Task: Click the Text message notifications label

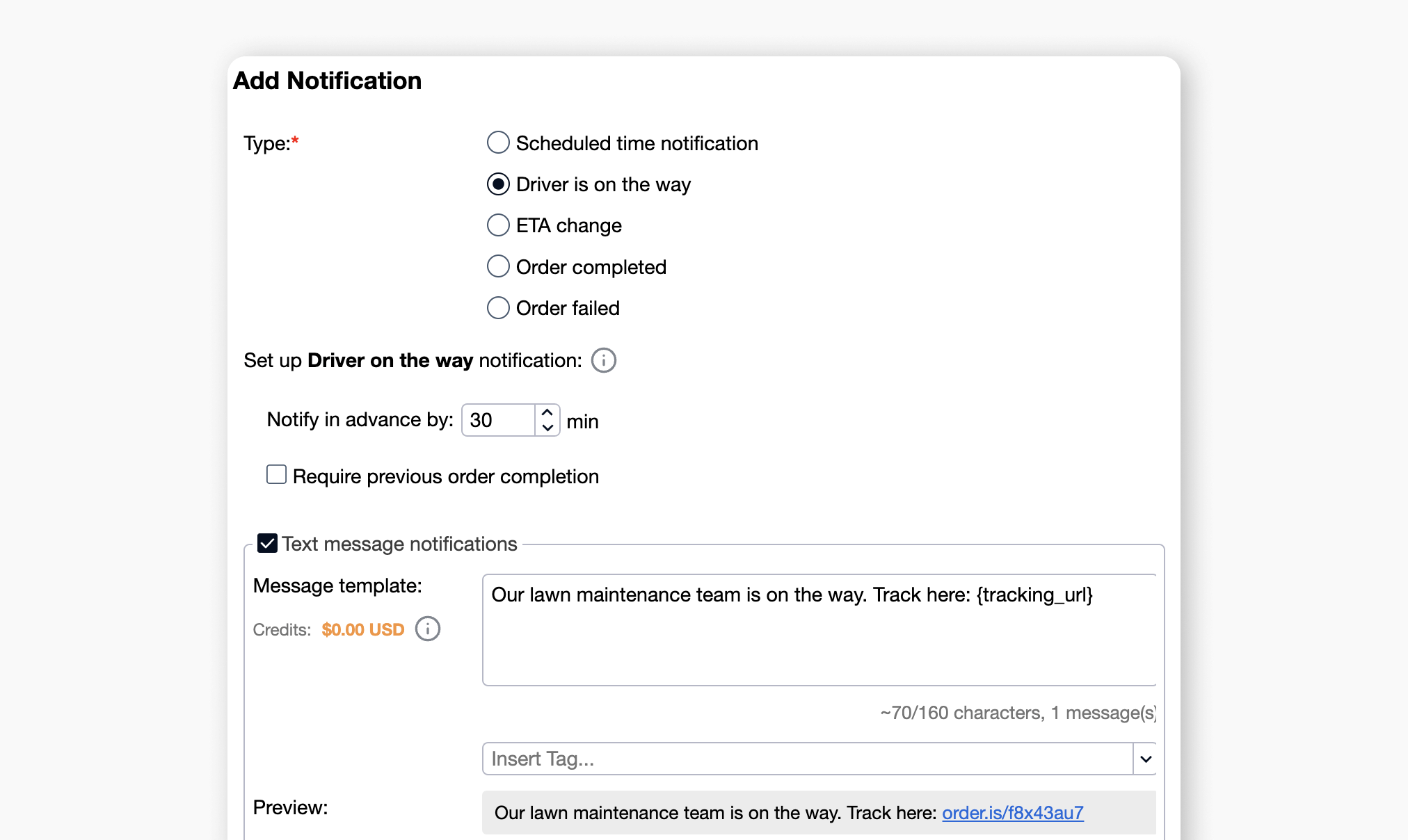Action: (x=399, y=544)
